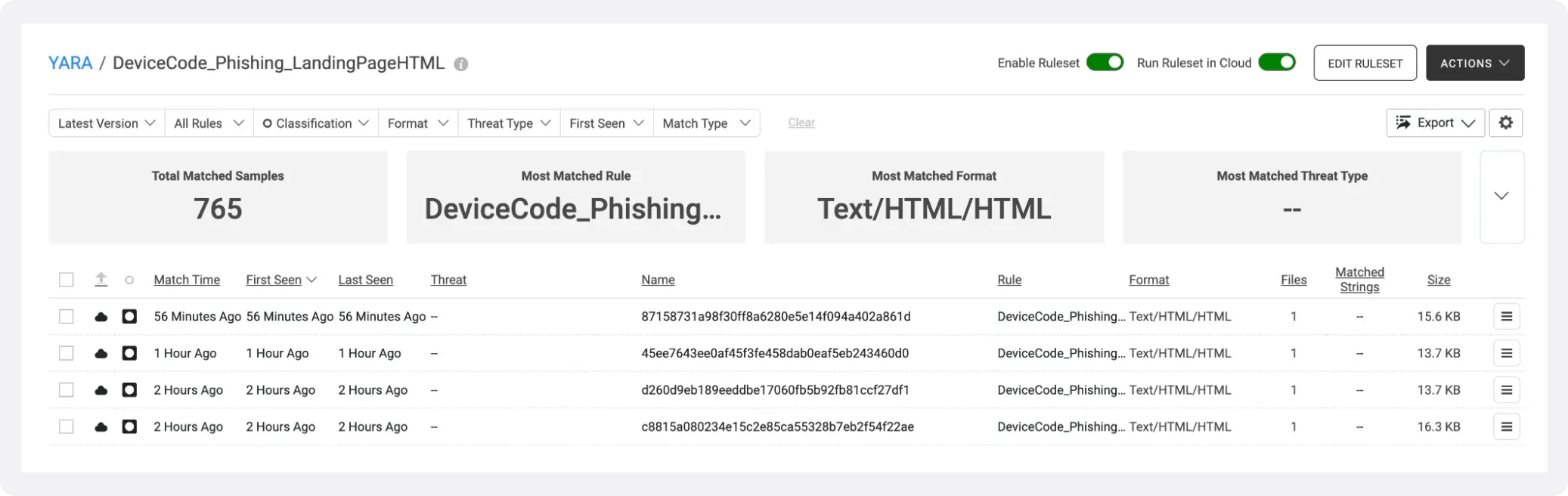
Task: Tick the checkbox for the 45ee7643 row
Action: coord(67,353)
